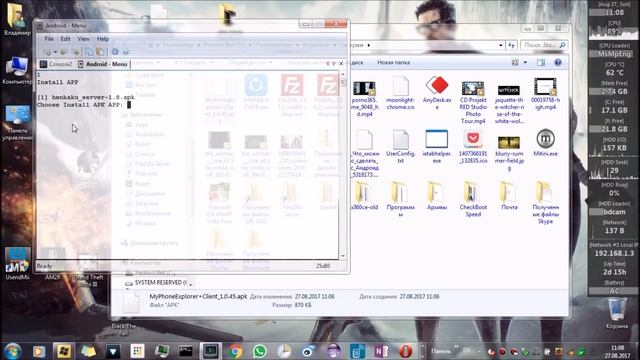The width and height of the screenshot is (640, 360).
Task: Open the view options dropdown arrow in Explorer
Action: tap(525, 62)
